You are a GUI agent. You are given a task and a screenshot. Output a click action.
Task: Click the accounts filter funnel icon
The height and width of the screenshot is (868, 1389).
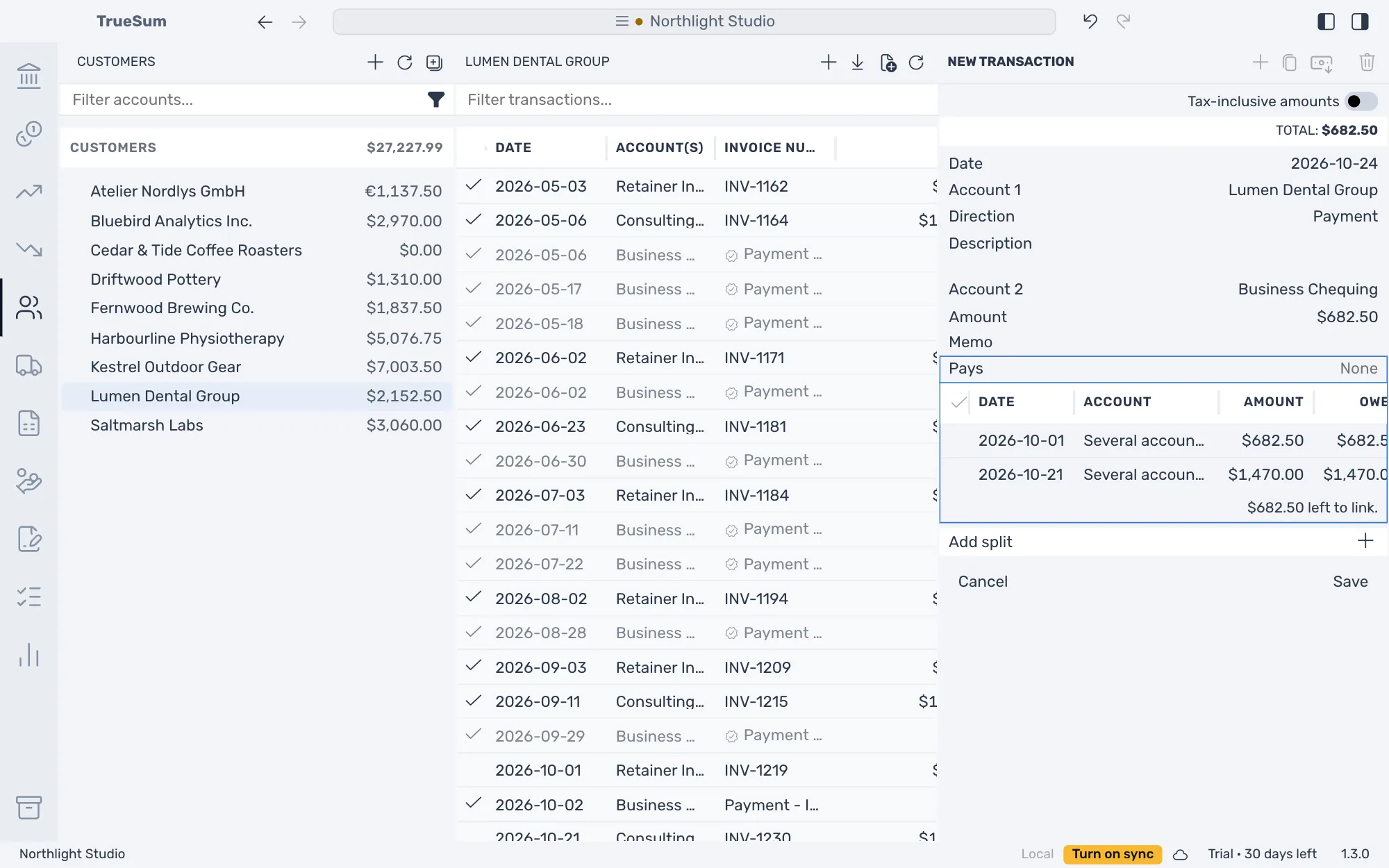pos(435,100)
